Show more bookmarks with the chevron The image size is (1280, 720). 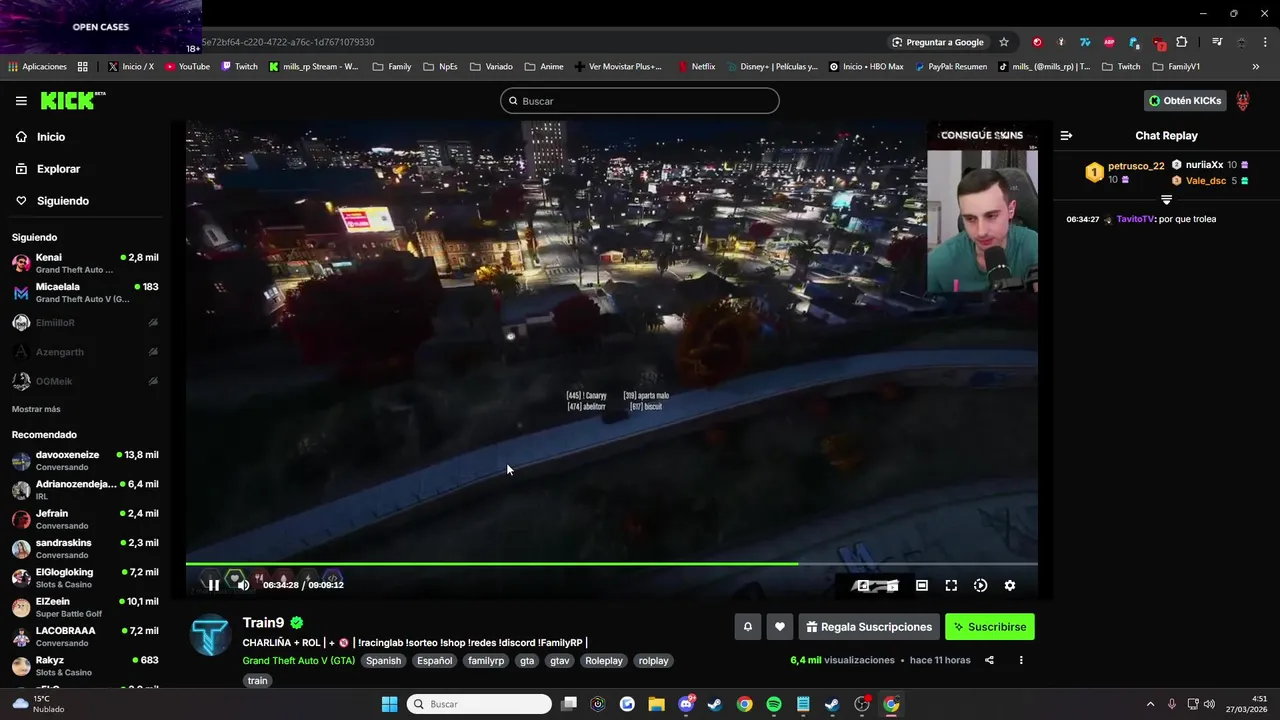pyautogui.click(x=1256, y=67)
